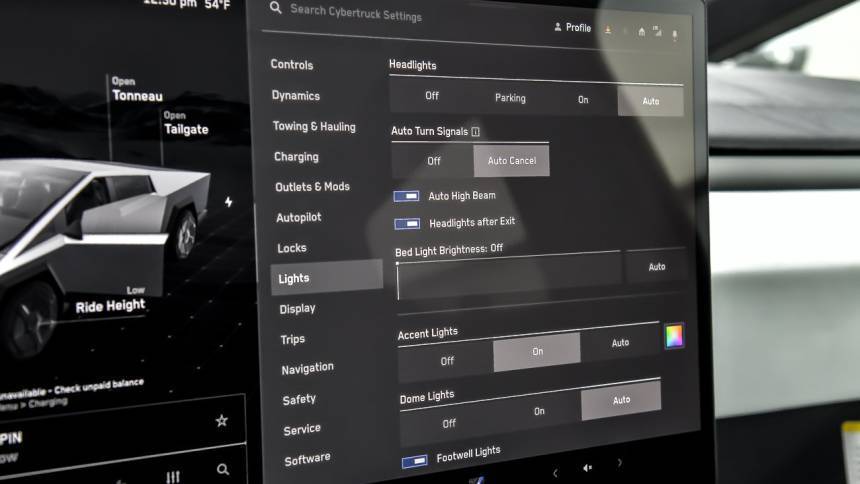Open the Controls settings section
860x484 pixels.
pyautogui.click(x=292, y=65)
